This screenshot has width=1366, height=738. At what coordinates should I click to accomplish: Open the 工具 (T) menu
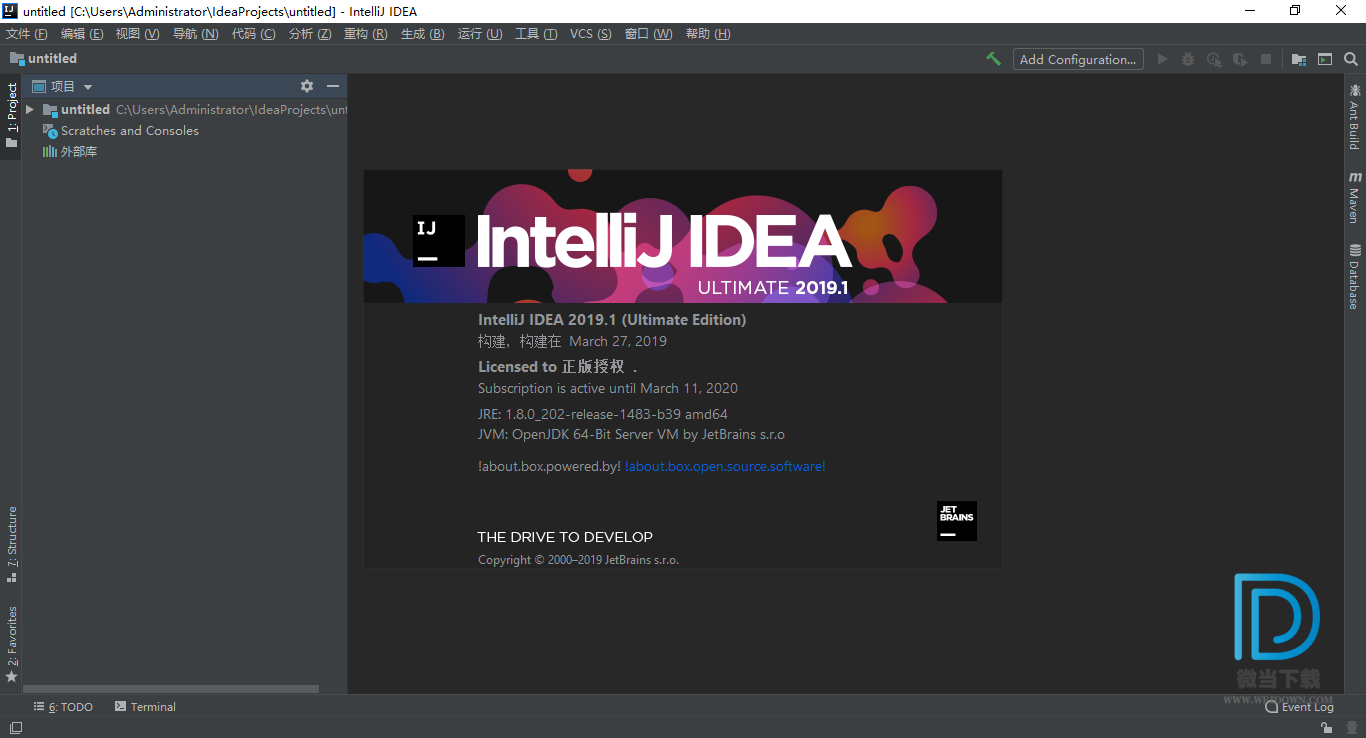[537, 34]
